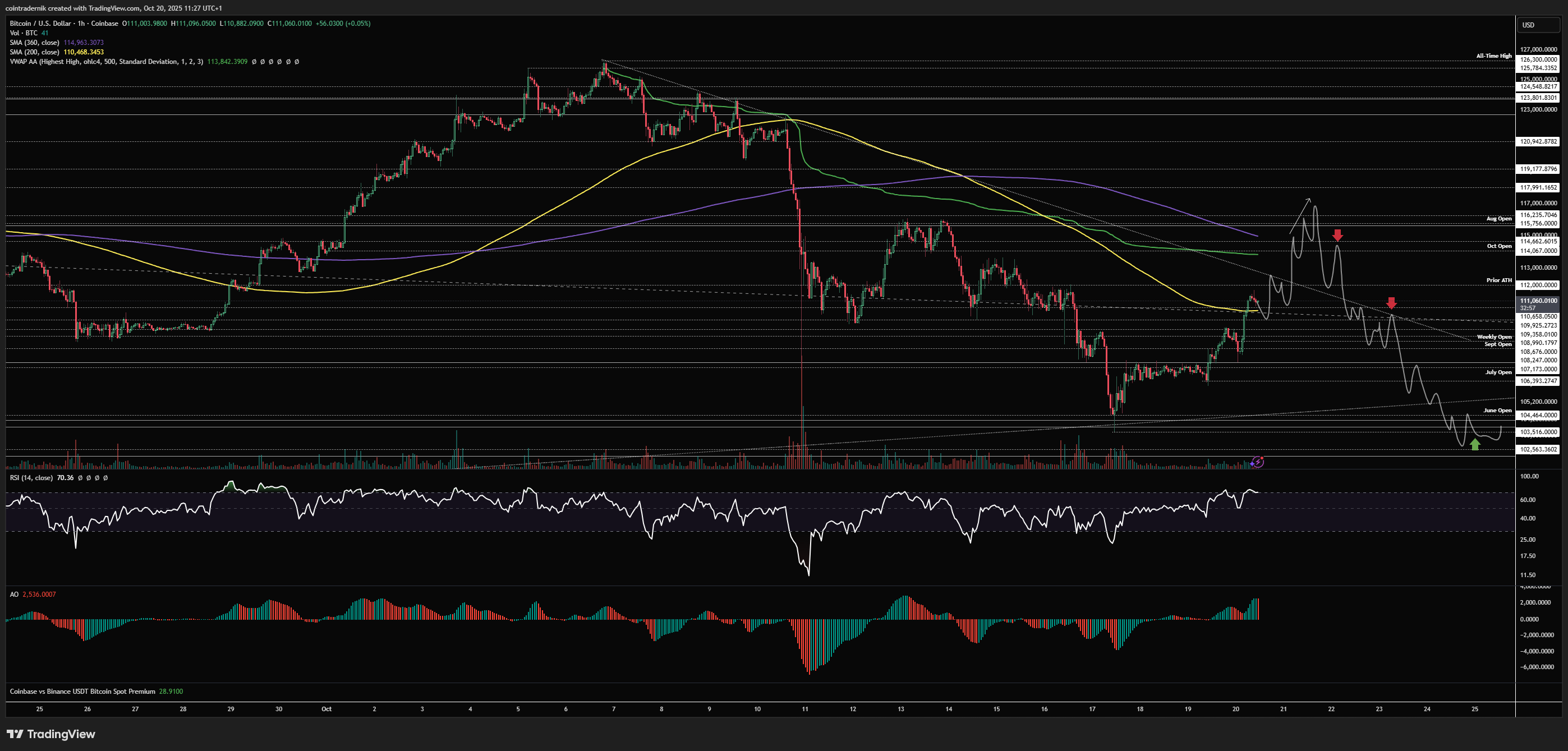Click the Vol · BTC legend

click(x=23, y=33)
